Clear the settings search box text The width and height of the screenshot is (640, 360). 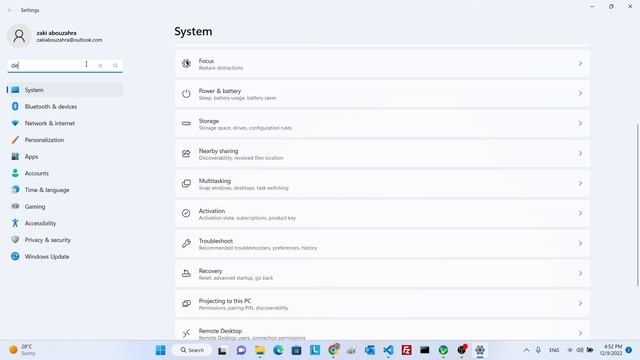tap(100, 65)
